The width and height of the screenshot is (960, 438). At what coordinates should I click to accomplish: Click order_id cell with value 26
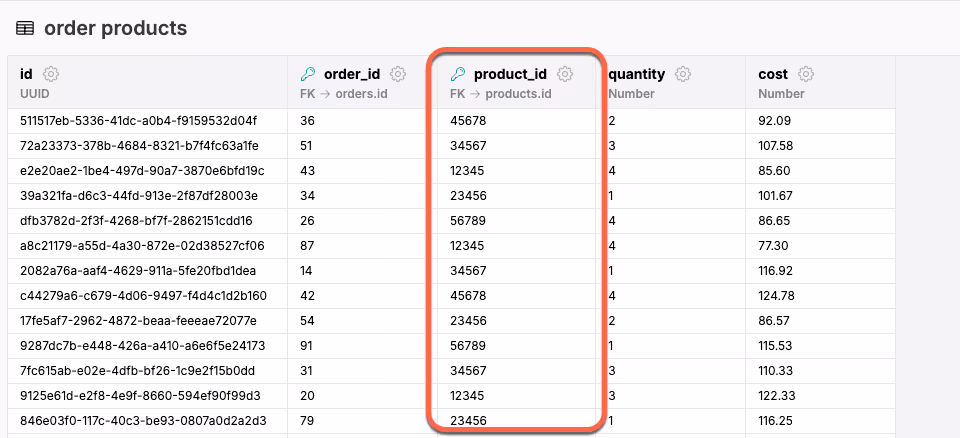(362, 221)
